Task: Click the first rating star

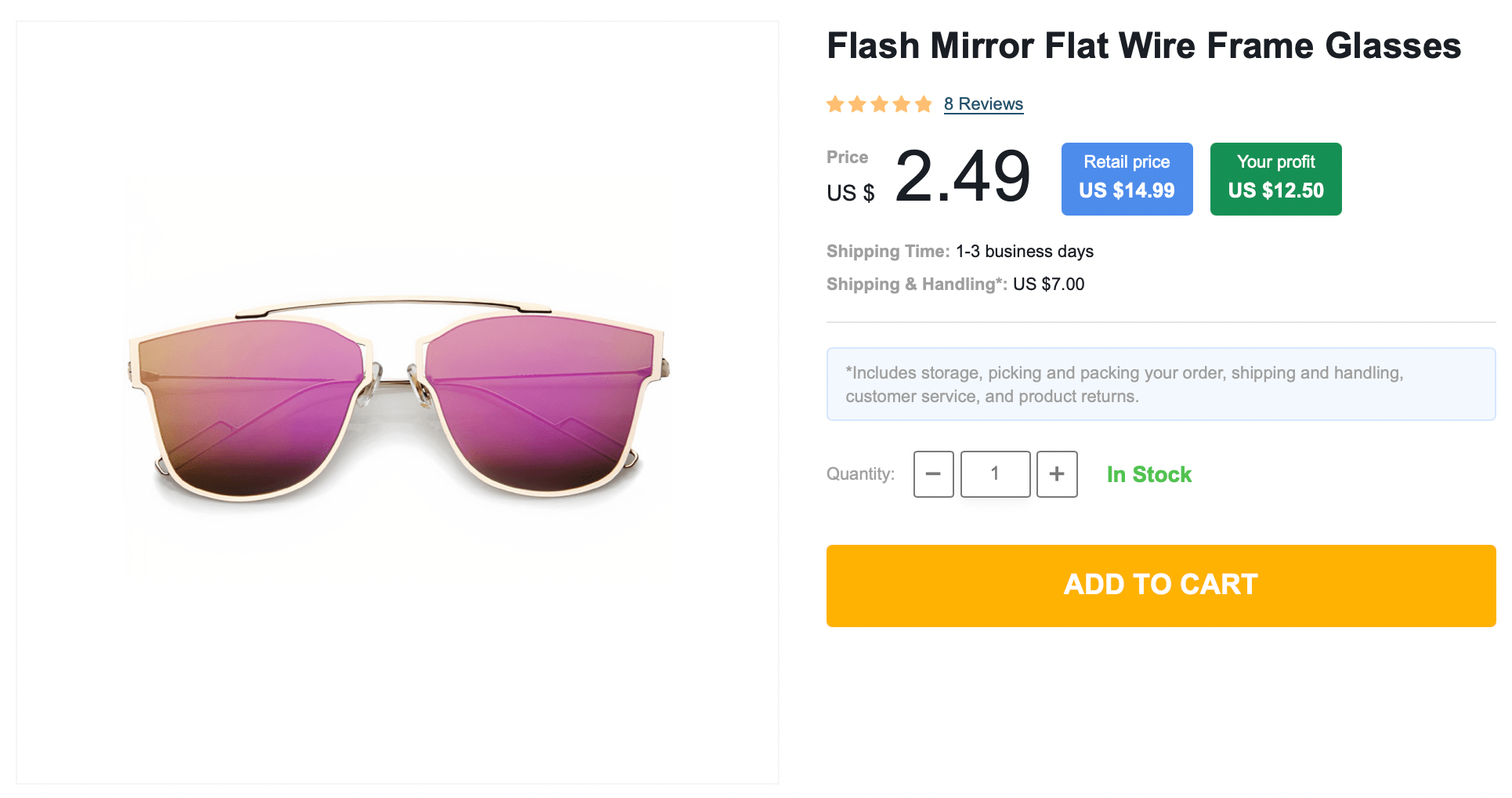Action: pos(835,104)
